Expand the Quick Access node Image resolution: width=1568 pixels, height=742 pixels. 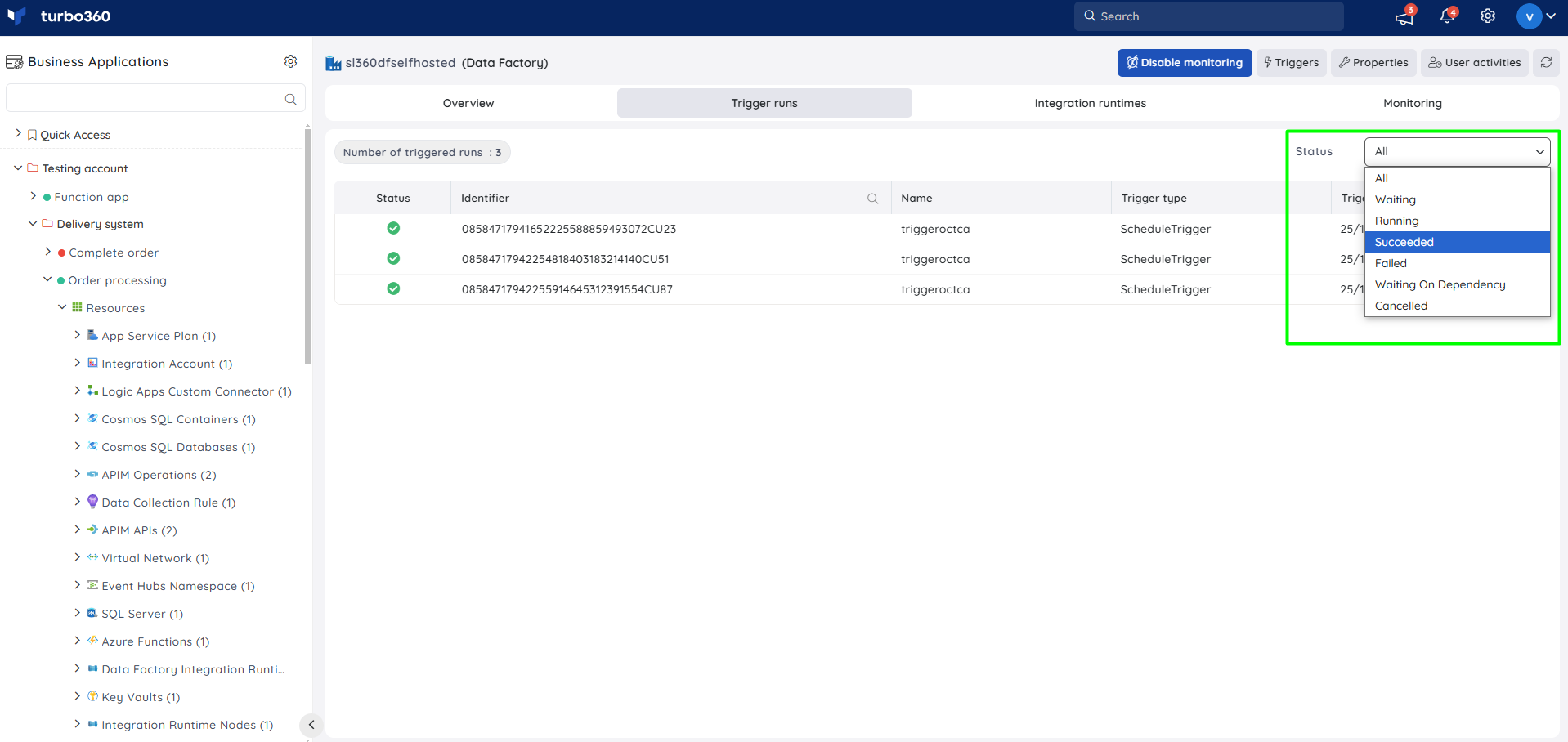18,133
